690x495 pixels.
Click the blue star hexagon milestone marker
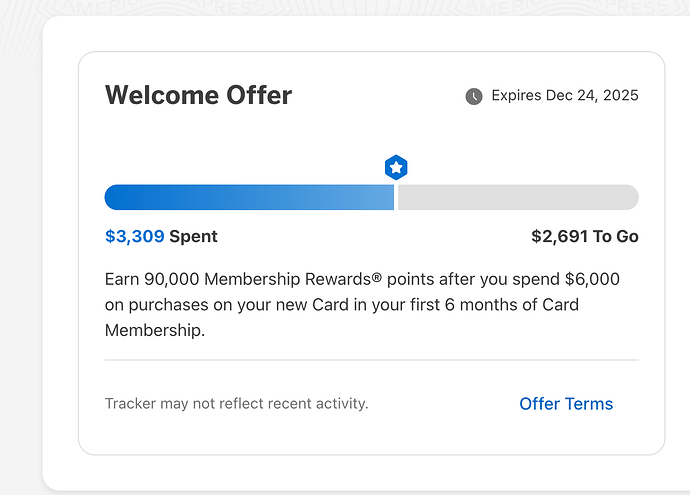point(396,167)
